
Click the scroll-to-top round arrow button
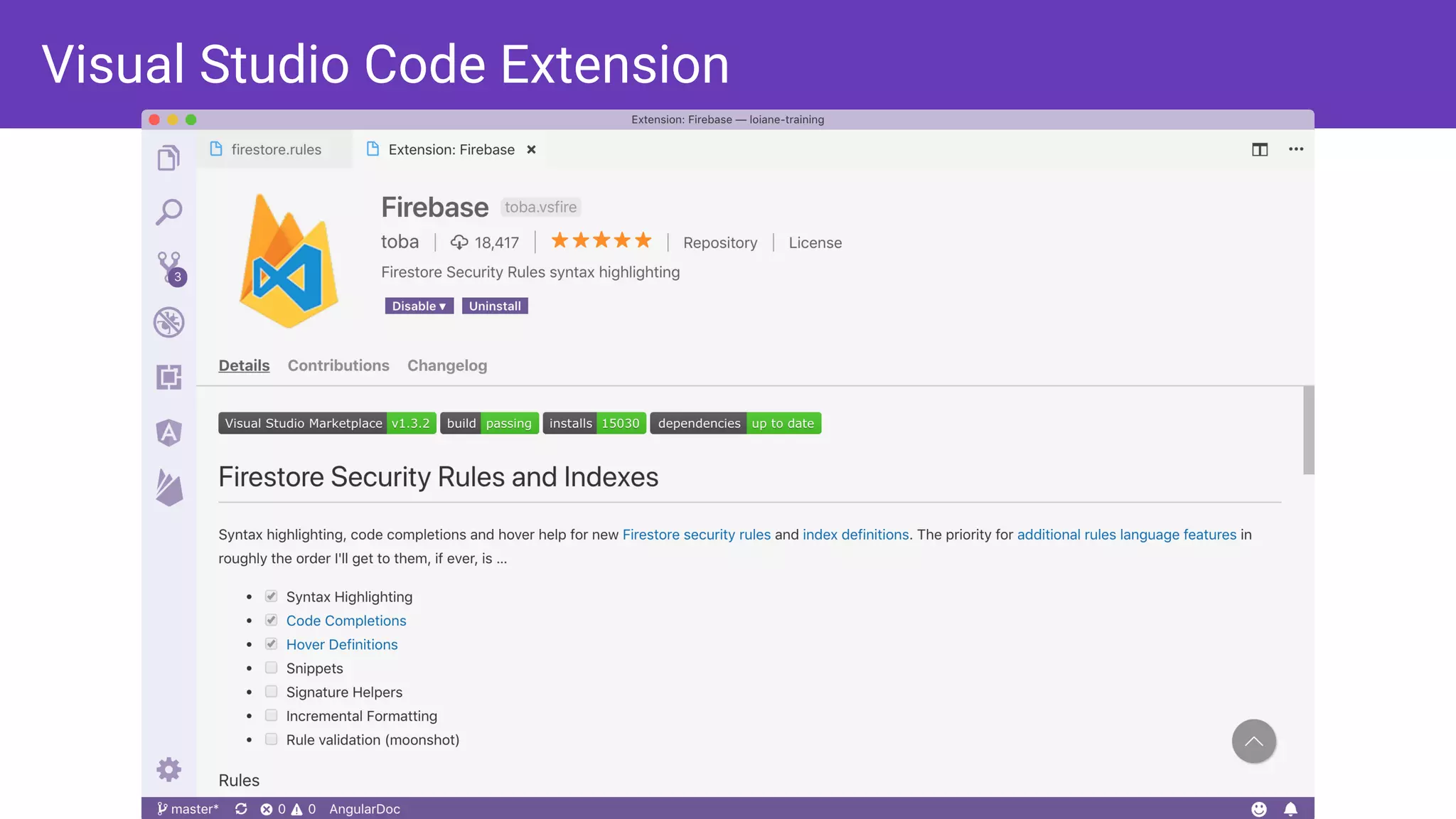tap(1254, 741)
